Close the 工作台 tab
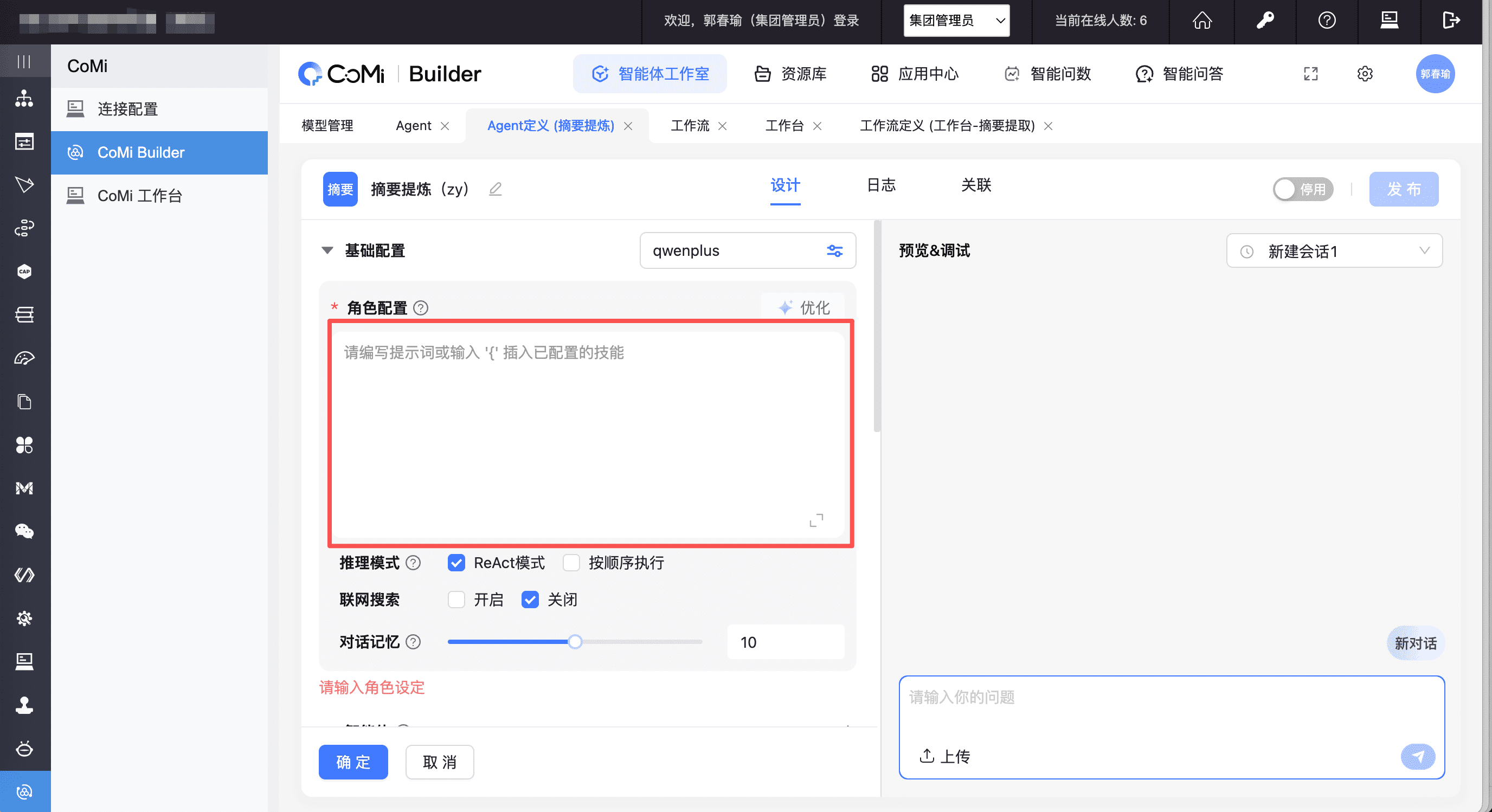This screenshot has width=1492, height=812. click(x=817, y=126)
